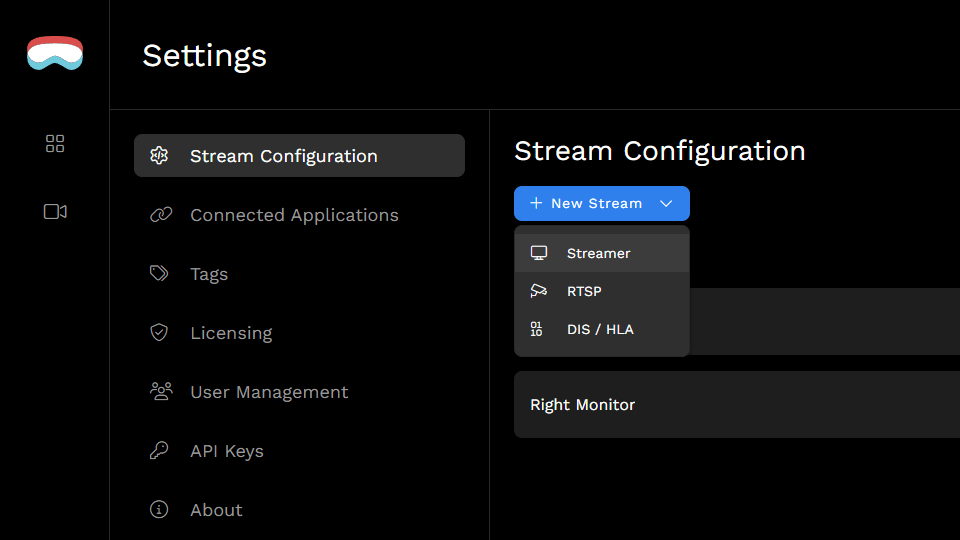Screen dimensions: 960x540
Task: Select Streamer from the dropdown
Action: 602,253
